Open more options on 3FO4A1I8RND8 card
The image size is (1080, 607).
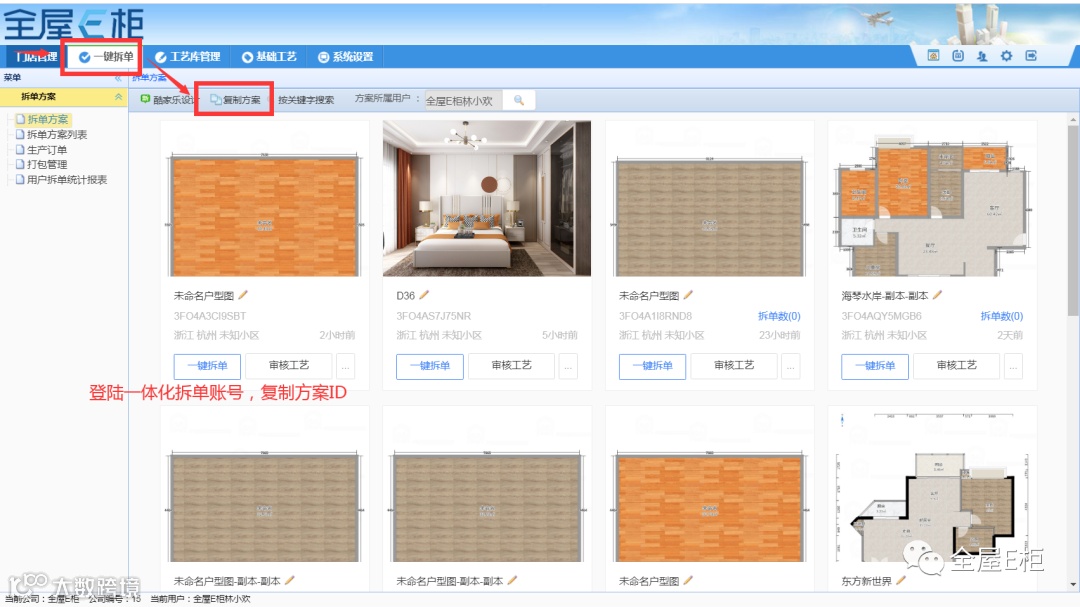(x=791, y=366)
